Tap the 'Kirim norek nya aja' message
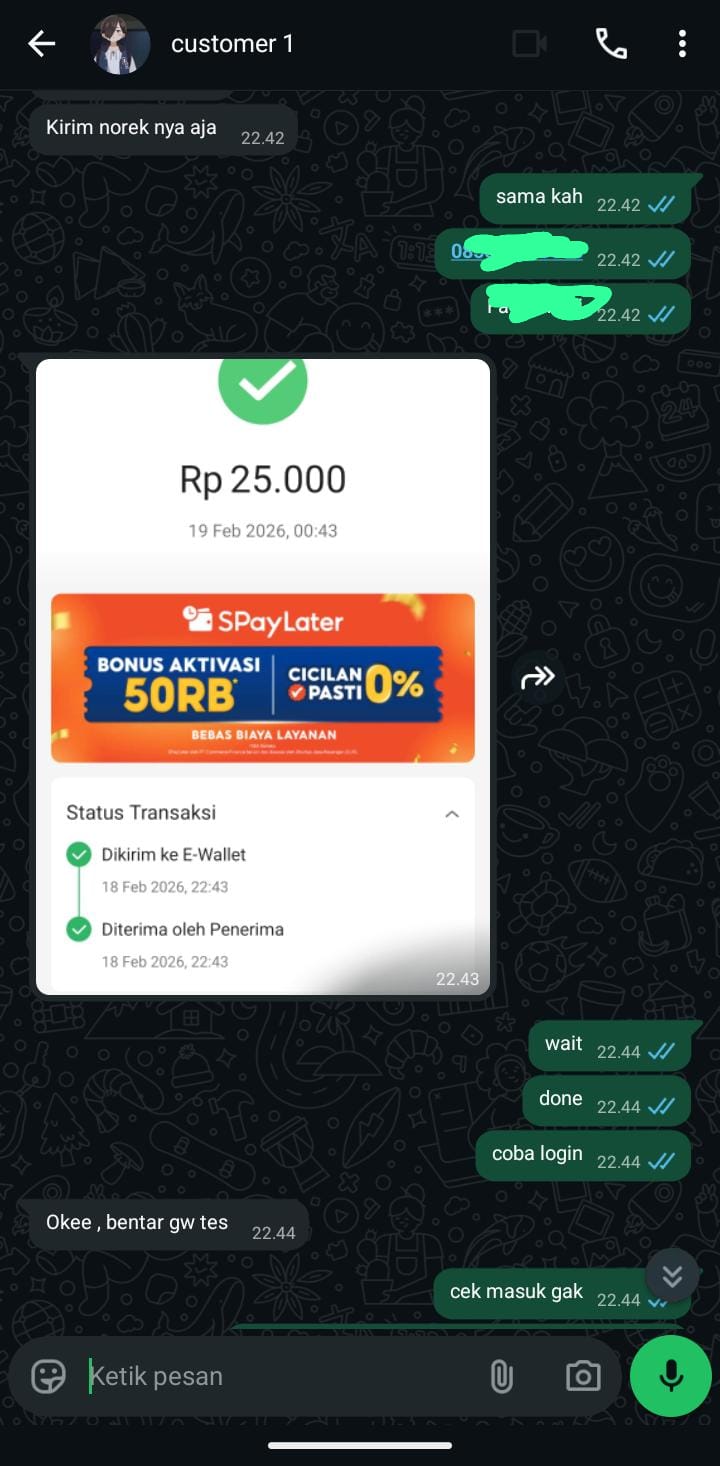The height and width of the screenshot is (1466, 720). click(x=164, y=131)
